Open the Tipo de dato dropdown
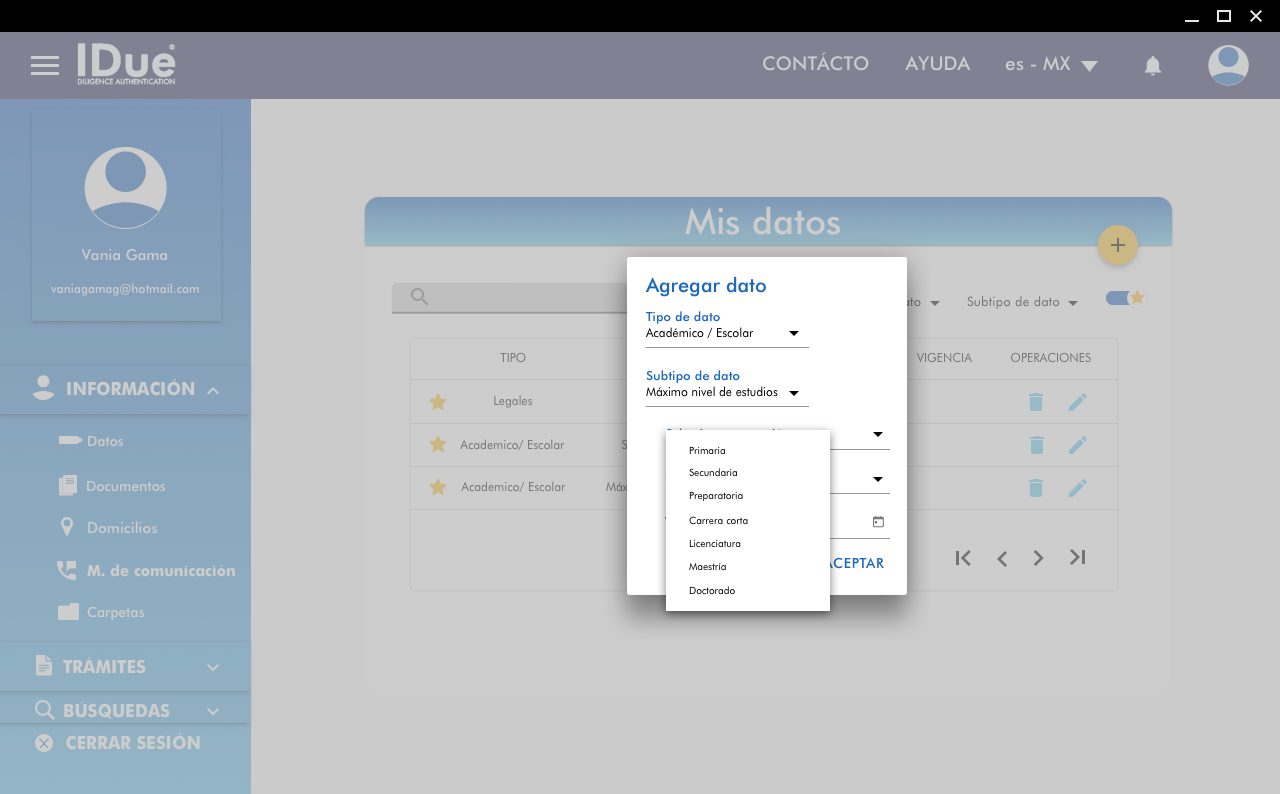This screenshot has height=794, width=1280. [x=726, y=333]
